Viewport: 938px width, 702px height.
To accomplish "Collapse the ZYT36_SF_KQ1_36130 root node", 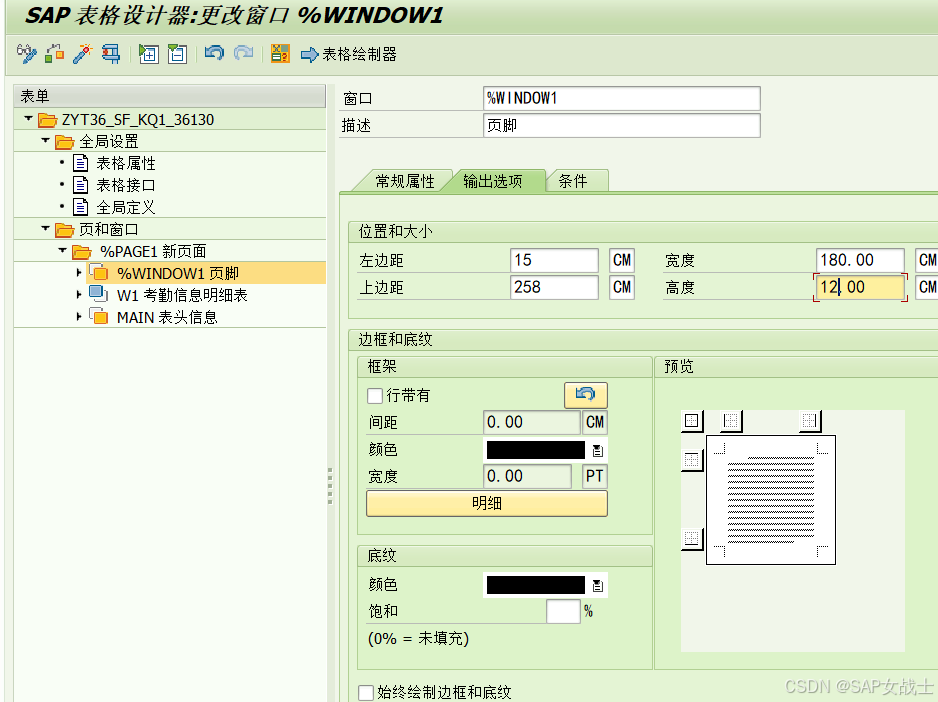I will (29, 118).
